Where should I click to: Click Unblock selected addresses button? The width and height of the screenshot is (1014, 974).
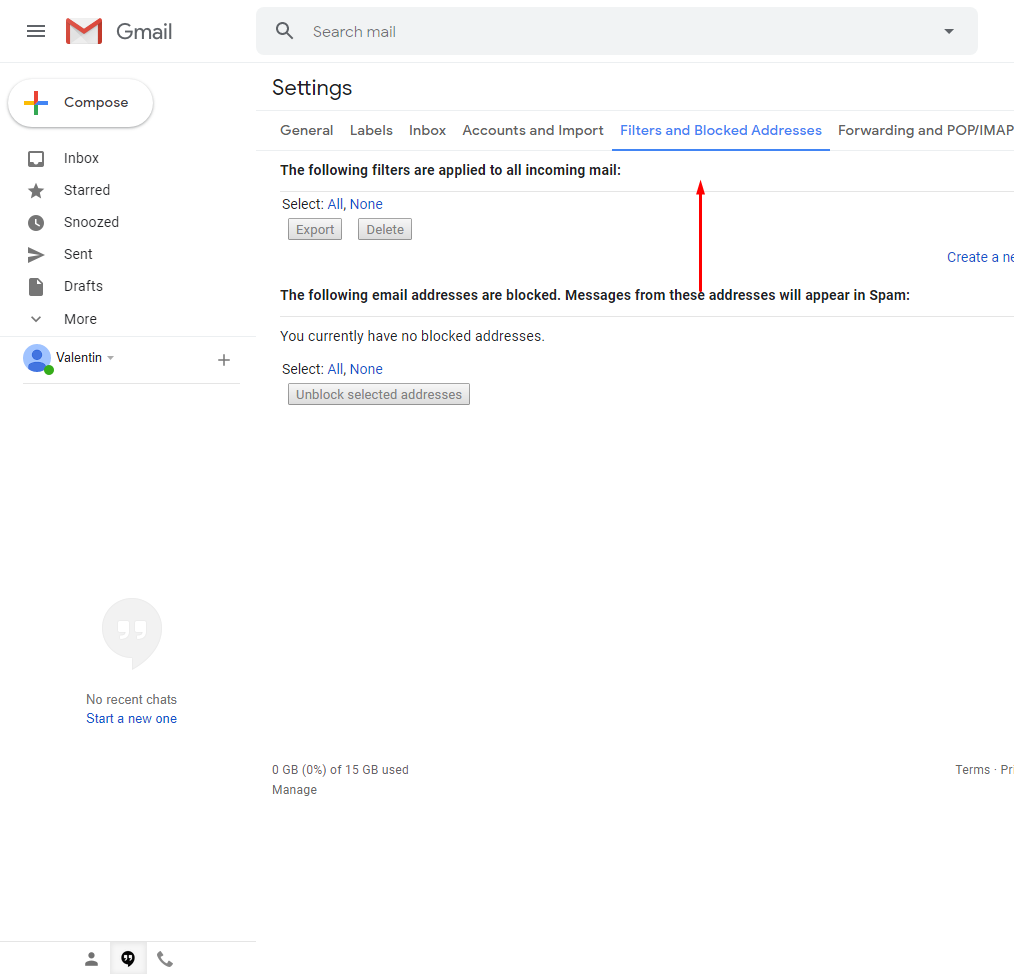(x=379, y=395)
